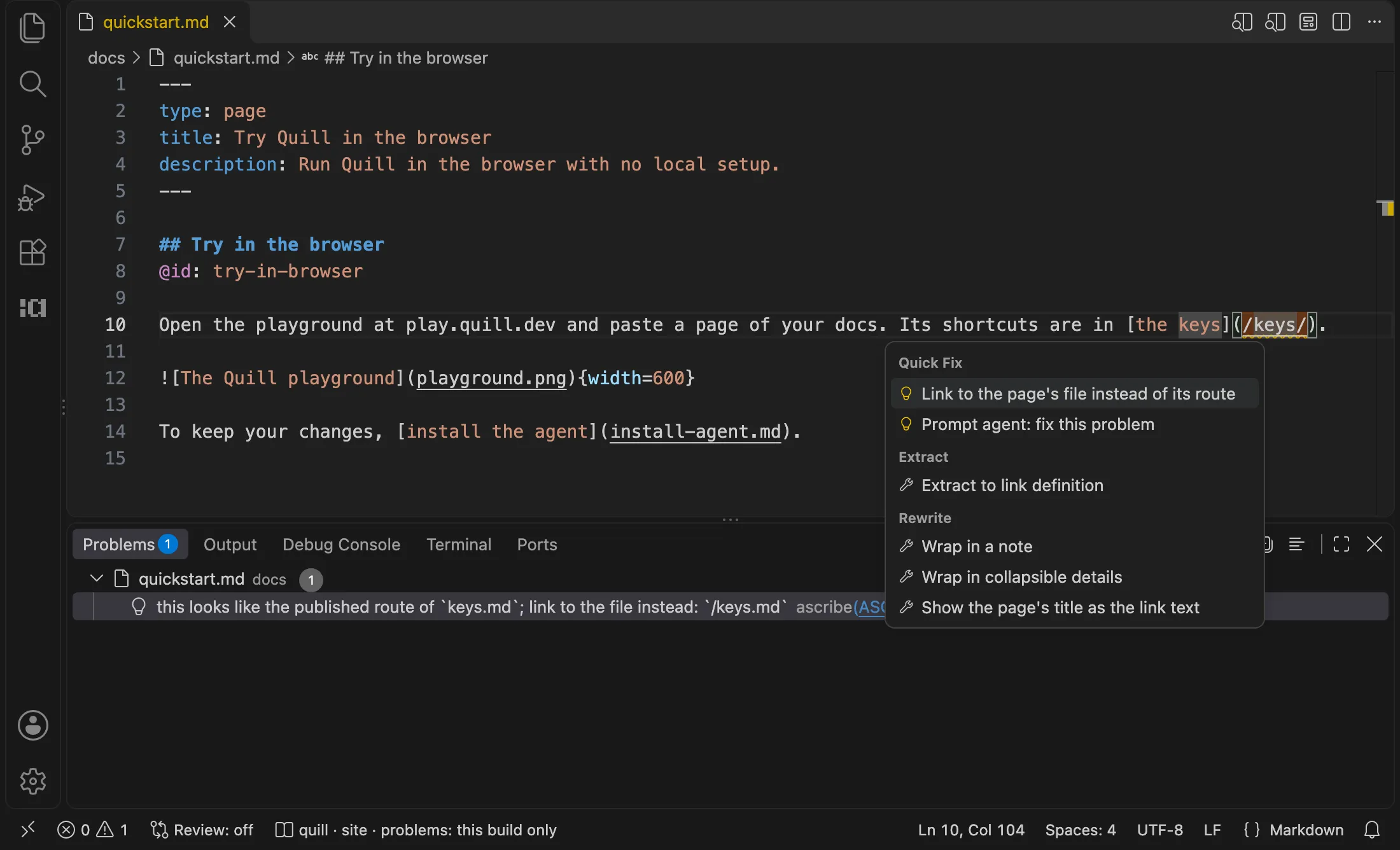
Task: Open the first preview icon in editor toolbar
Action: click(x=1242, y=22)
